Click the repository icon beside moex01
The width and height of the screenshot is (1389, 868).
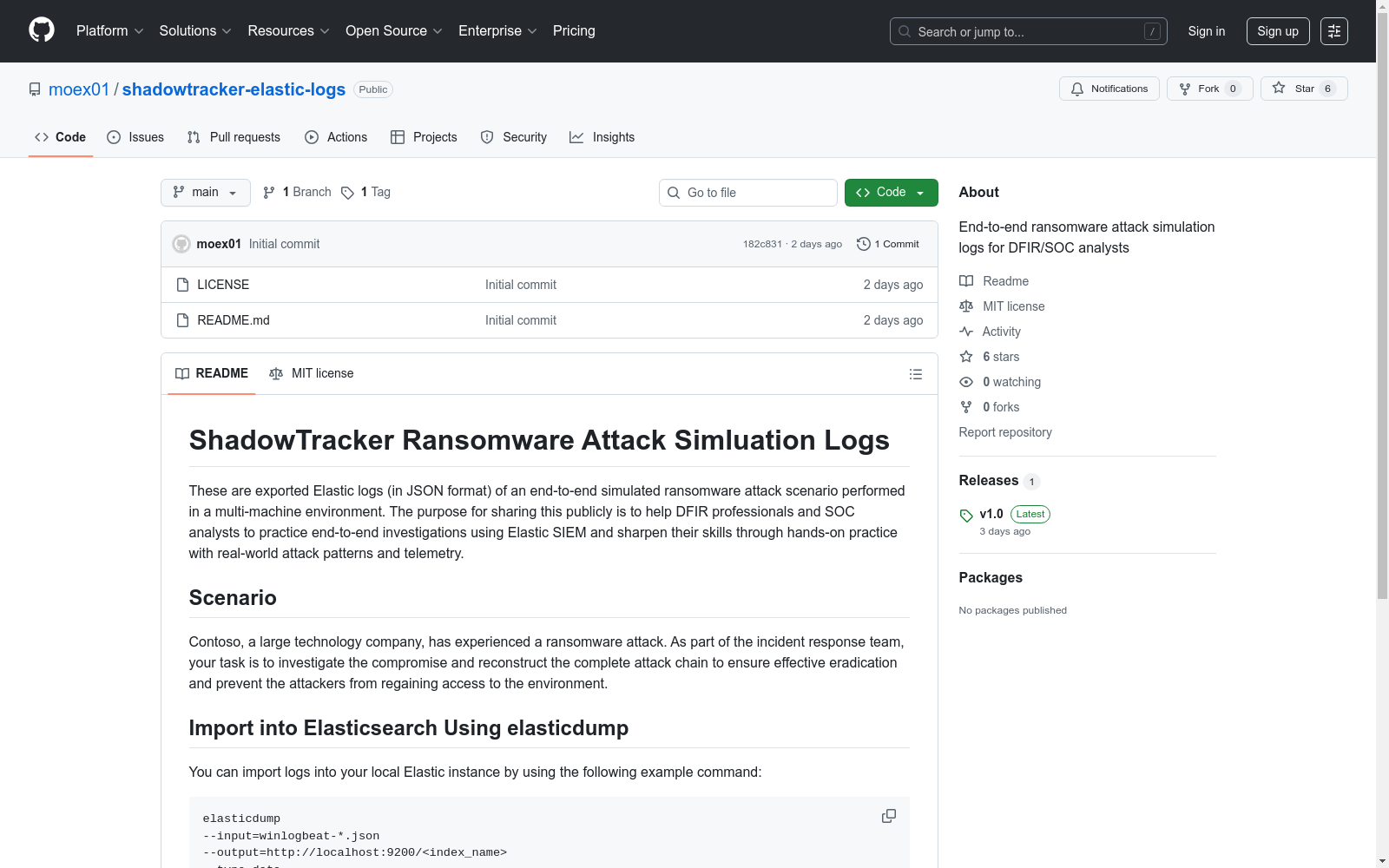point(35,89)
